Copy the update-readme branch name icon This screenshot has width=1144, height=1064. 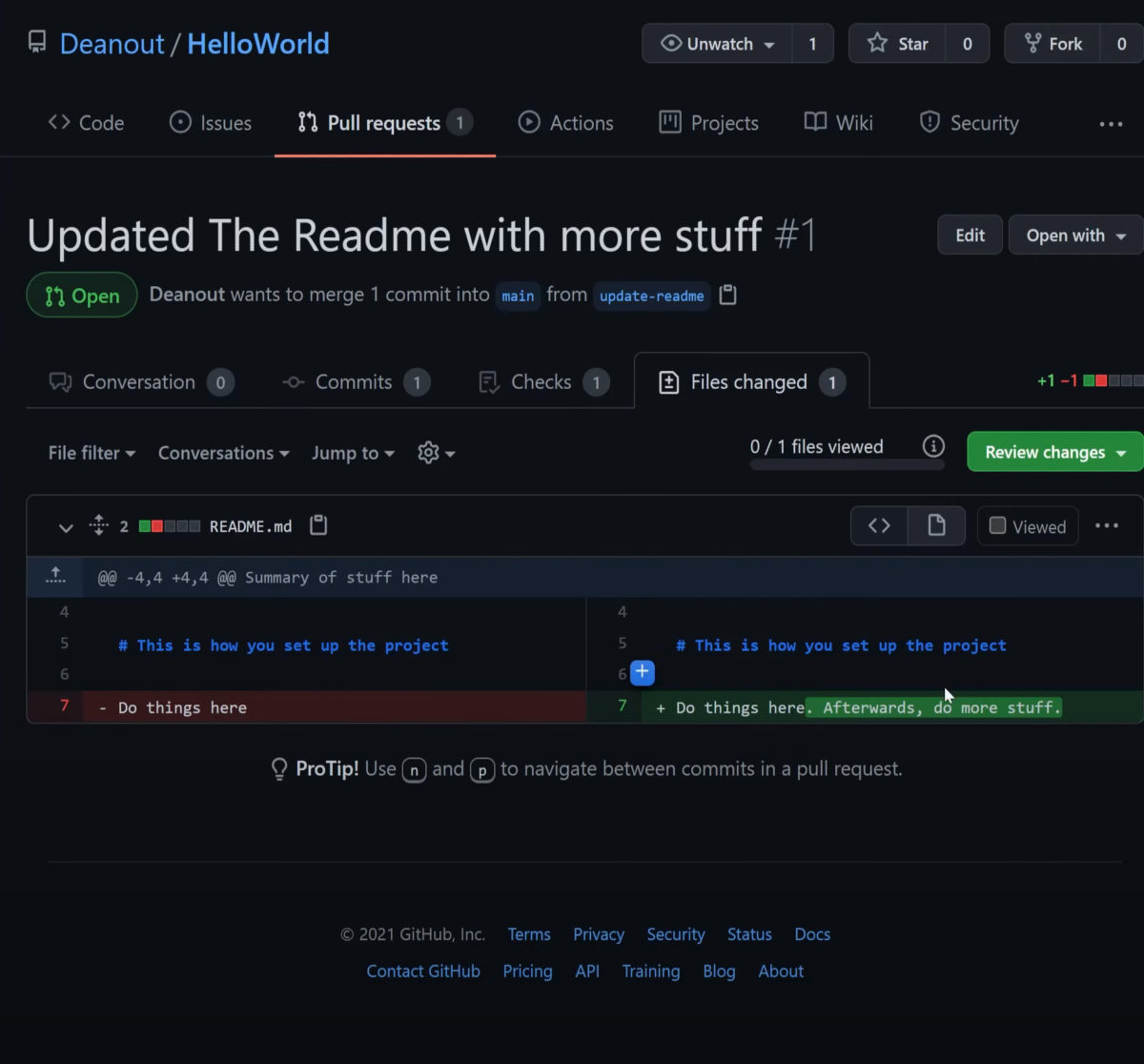click(727, 296)
